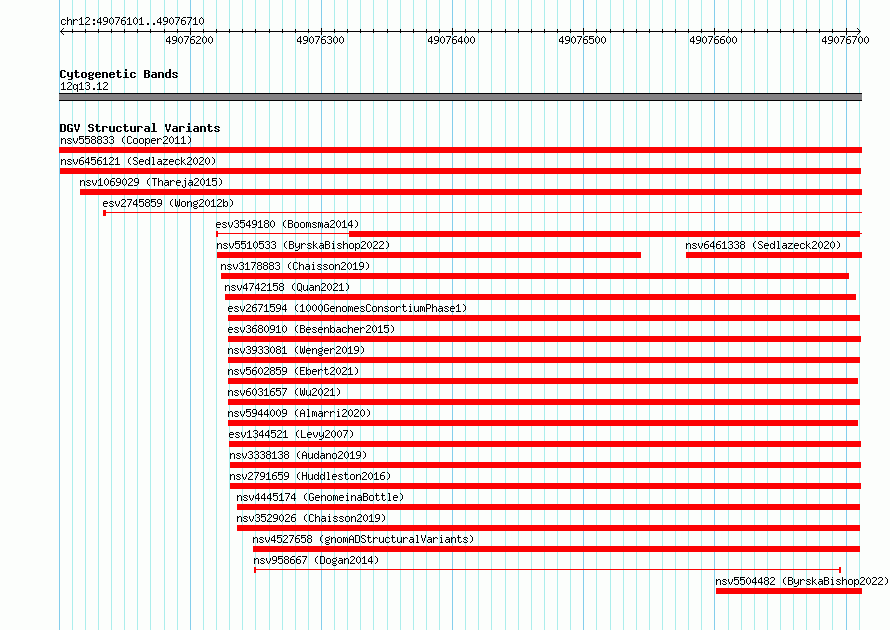Viewport: 890px width, 630px height.
Task: Open nsv3529026 (Chaisson2019) variant
Action: pyautogui.click(x=311, y=518)
